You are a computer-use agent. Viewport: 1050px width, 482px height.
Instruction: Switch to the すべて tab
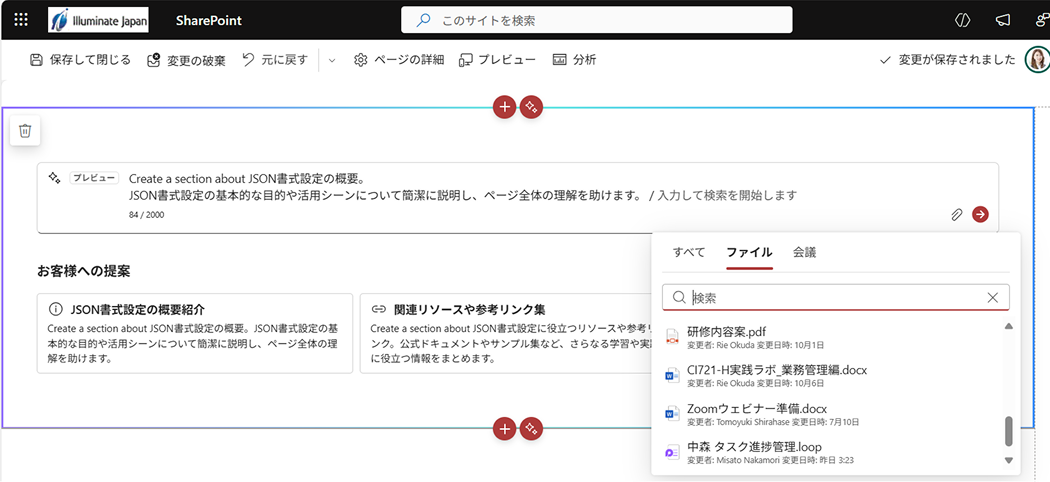[690, 252]
